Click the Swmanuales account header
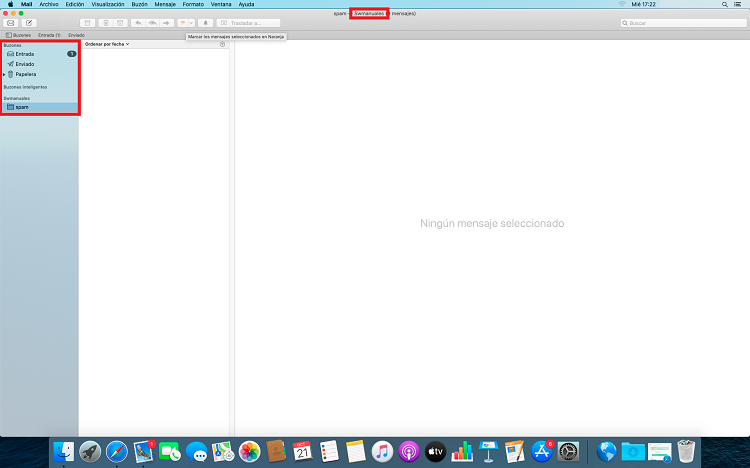Image resolution: width=750 pixels, height=468 pixels. [x=17, y=98]
